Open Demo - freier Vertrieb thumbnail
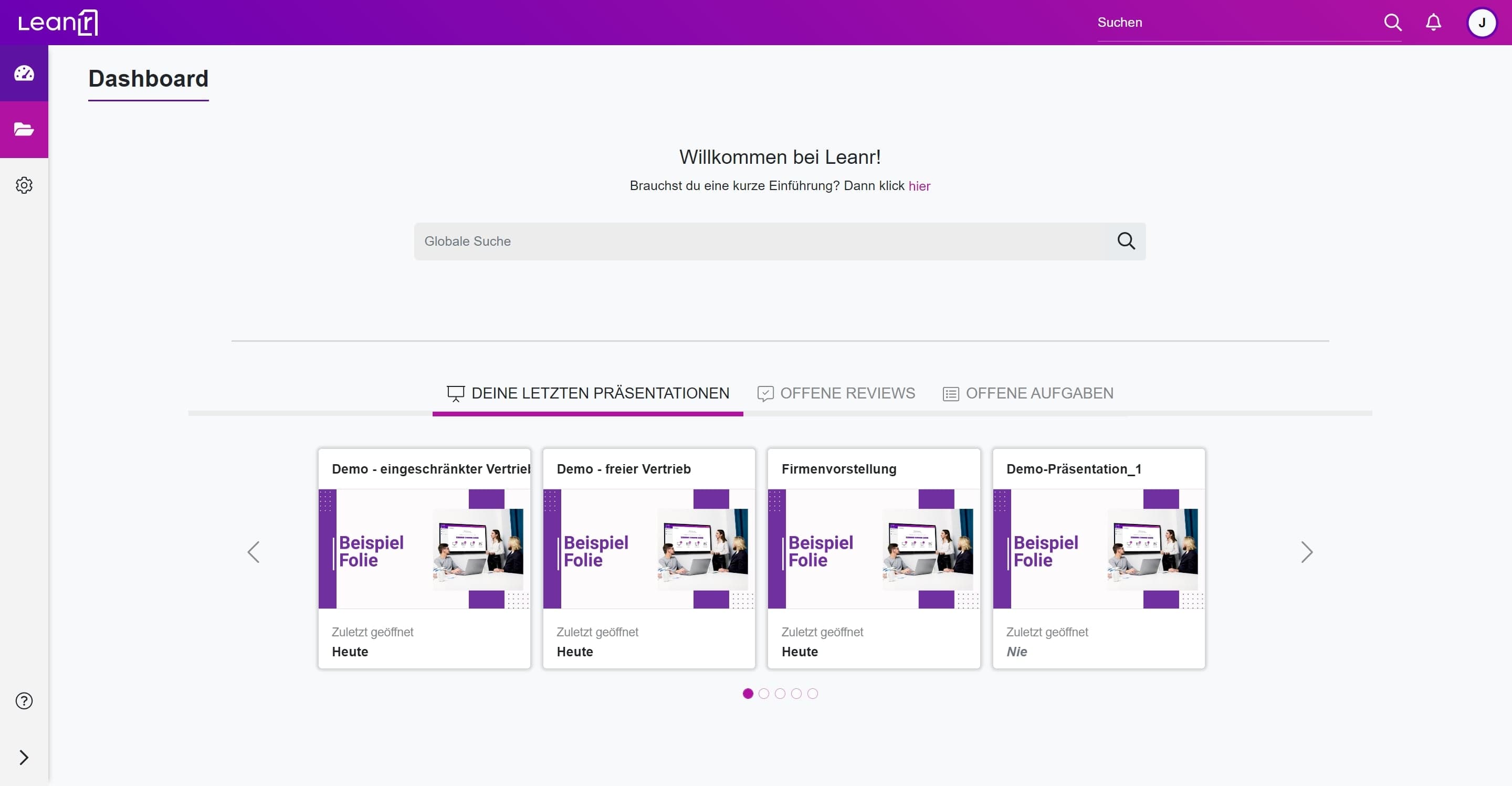 (649, 549)
